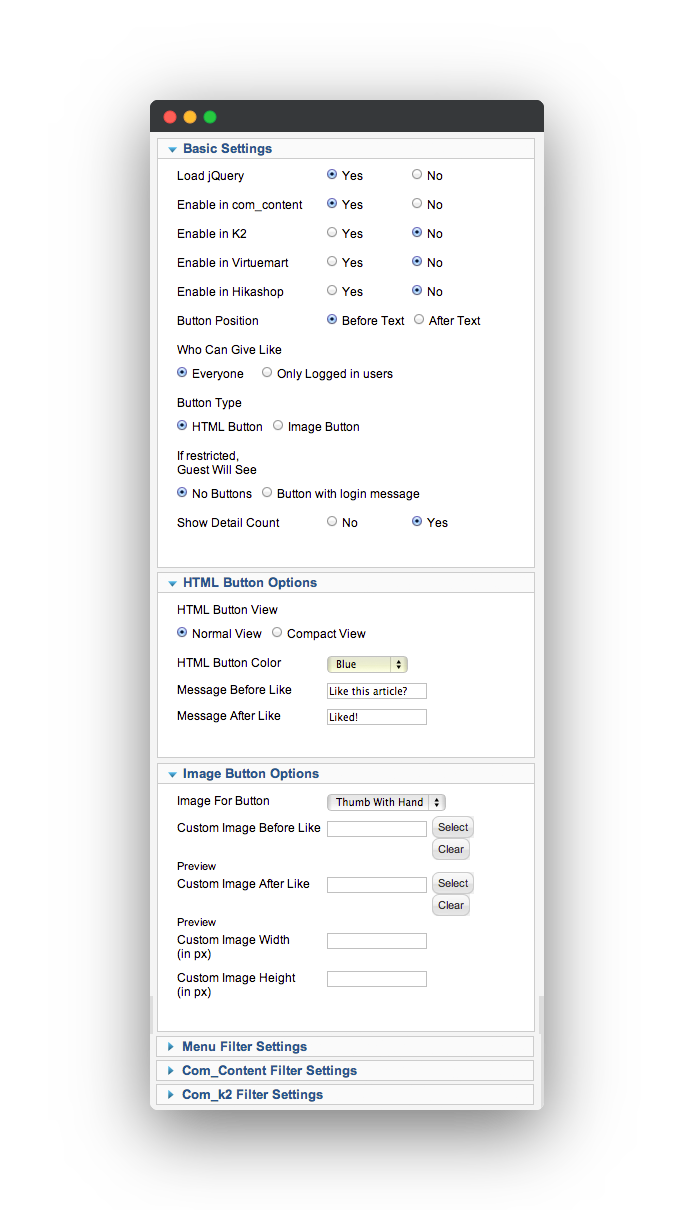Choose Compact View for HTML button
The width and height of the screenshot is (694, 1210).
pyautogui.click(x=277, y=633)
